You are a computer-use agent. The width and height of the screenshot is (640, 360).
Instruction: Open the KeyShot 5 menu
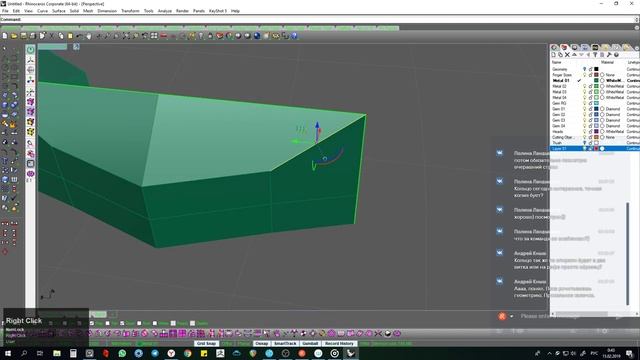pyautogui.click(x=218, y=11)
